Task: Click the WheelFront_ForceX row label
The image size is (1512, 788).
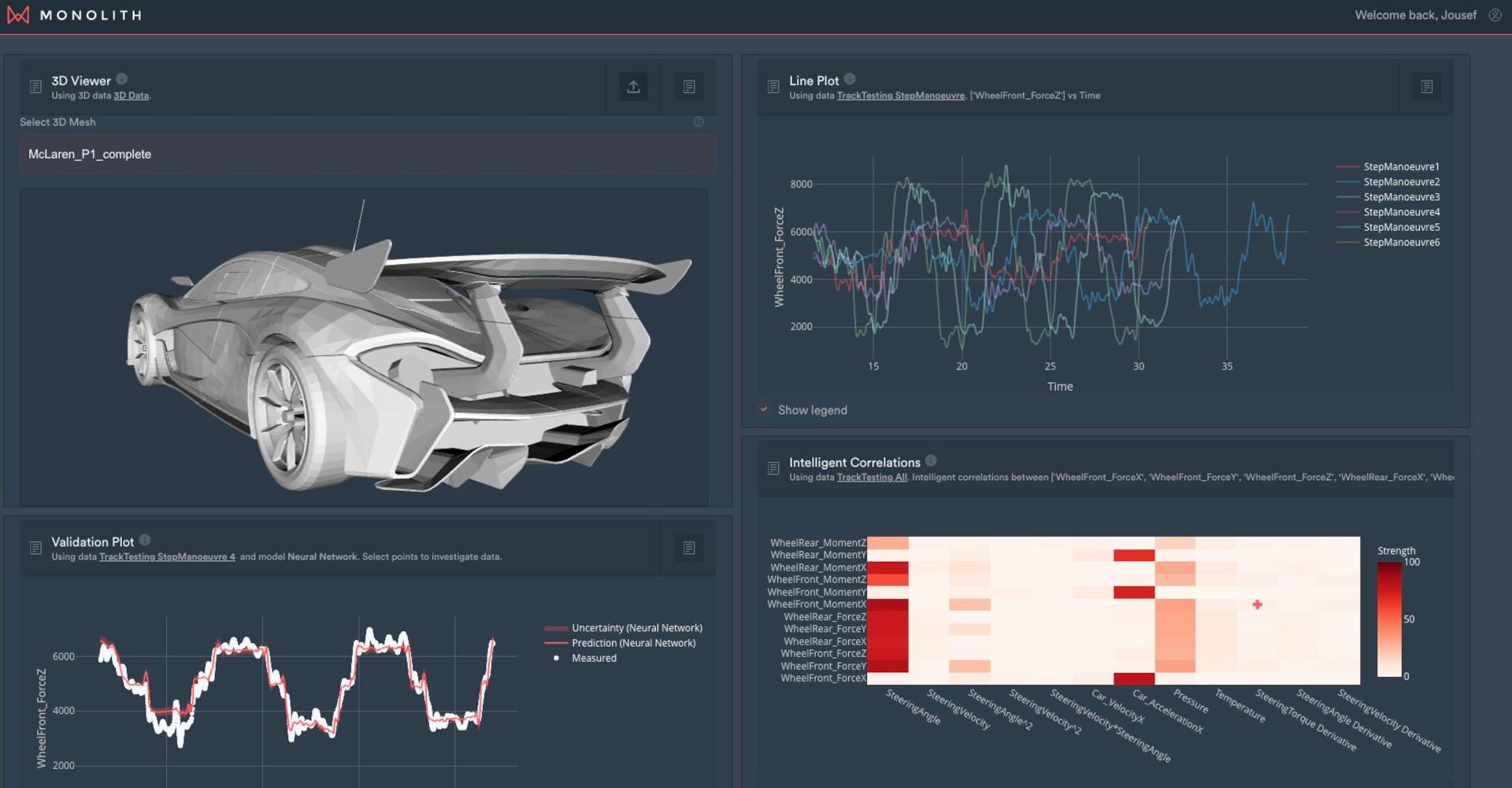Action: [x=823, y=678]
